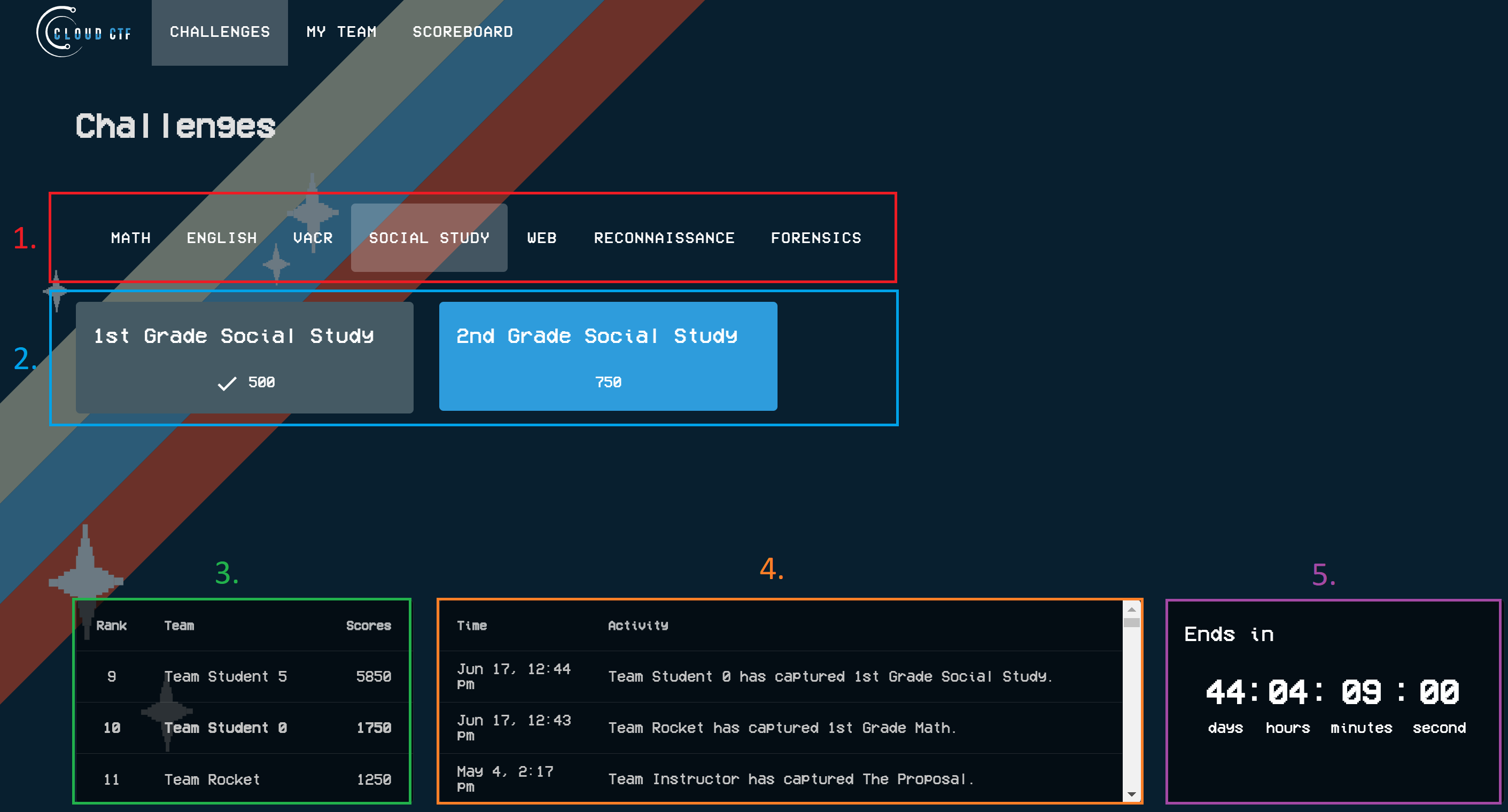Open the CHALLENGES navigation tab
This screenshot has height=812, width=1508.
(220, 32)
